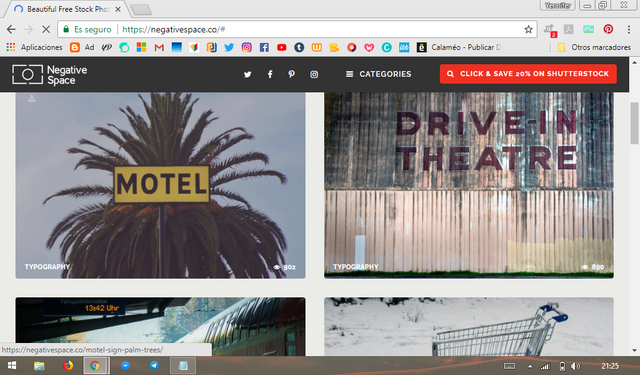640x375 pixels.
Task: Open the Instagram bookmark in bookmarks bar
Action: [x=247, y=47]
